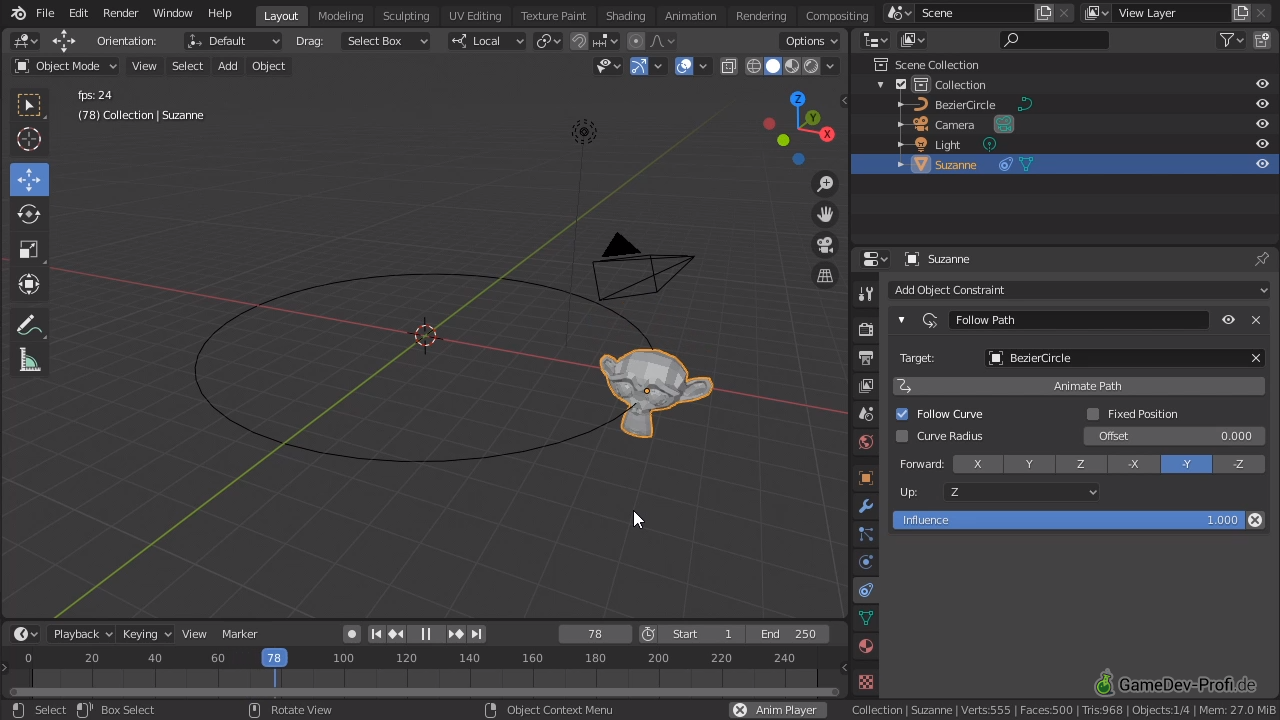1280x720 pixels.
Task: Open the Material properties tab
Action: point(866,645)
